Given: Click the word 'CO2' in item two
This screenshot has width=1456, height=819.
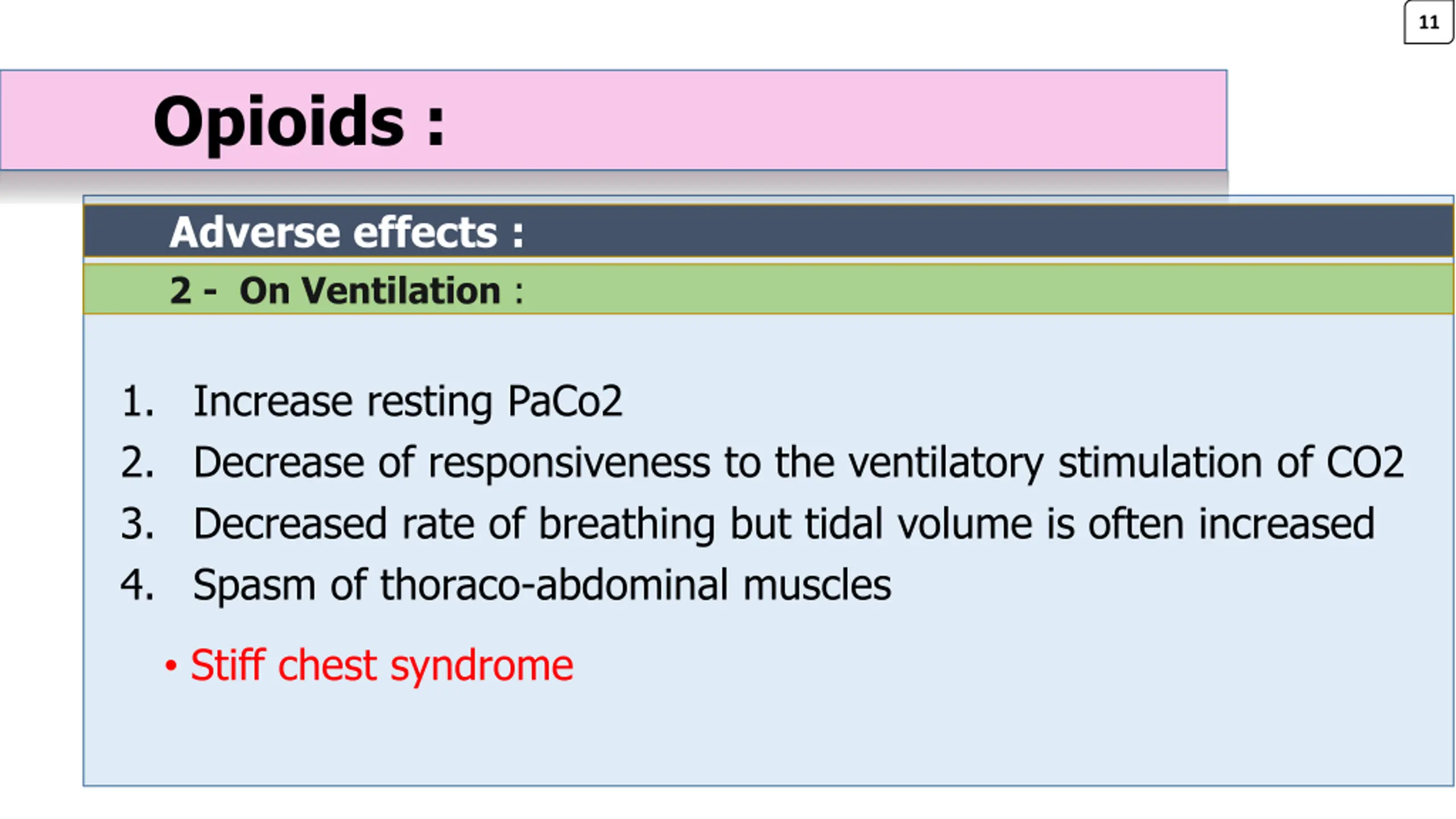Looking at the screenshot, I should pos(1365,462).
